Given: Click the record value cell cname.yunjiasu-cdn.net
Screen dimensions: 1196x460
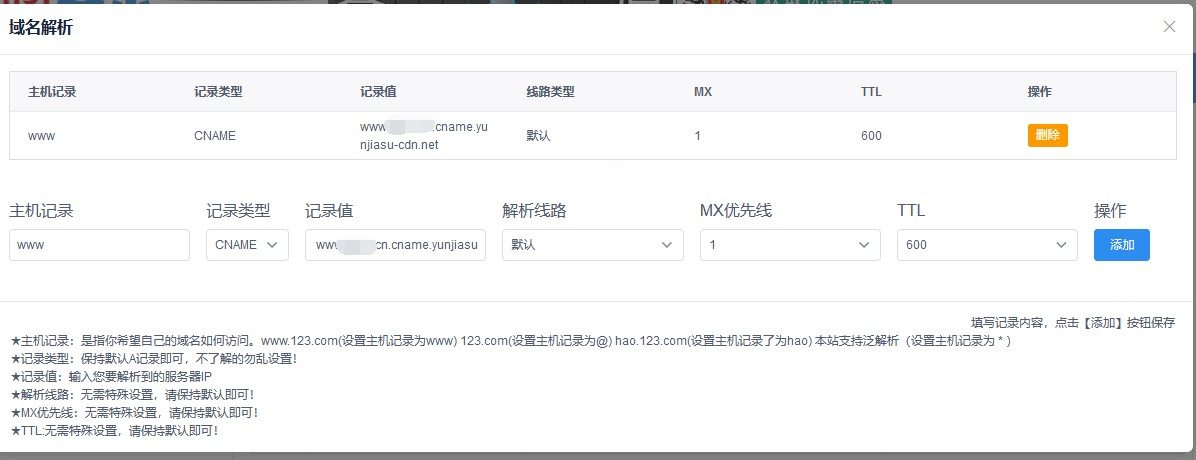Looking at the screenshot, I should 423,136.
